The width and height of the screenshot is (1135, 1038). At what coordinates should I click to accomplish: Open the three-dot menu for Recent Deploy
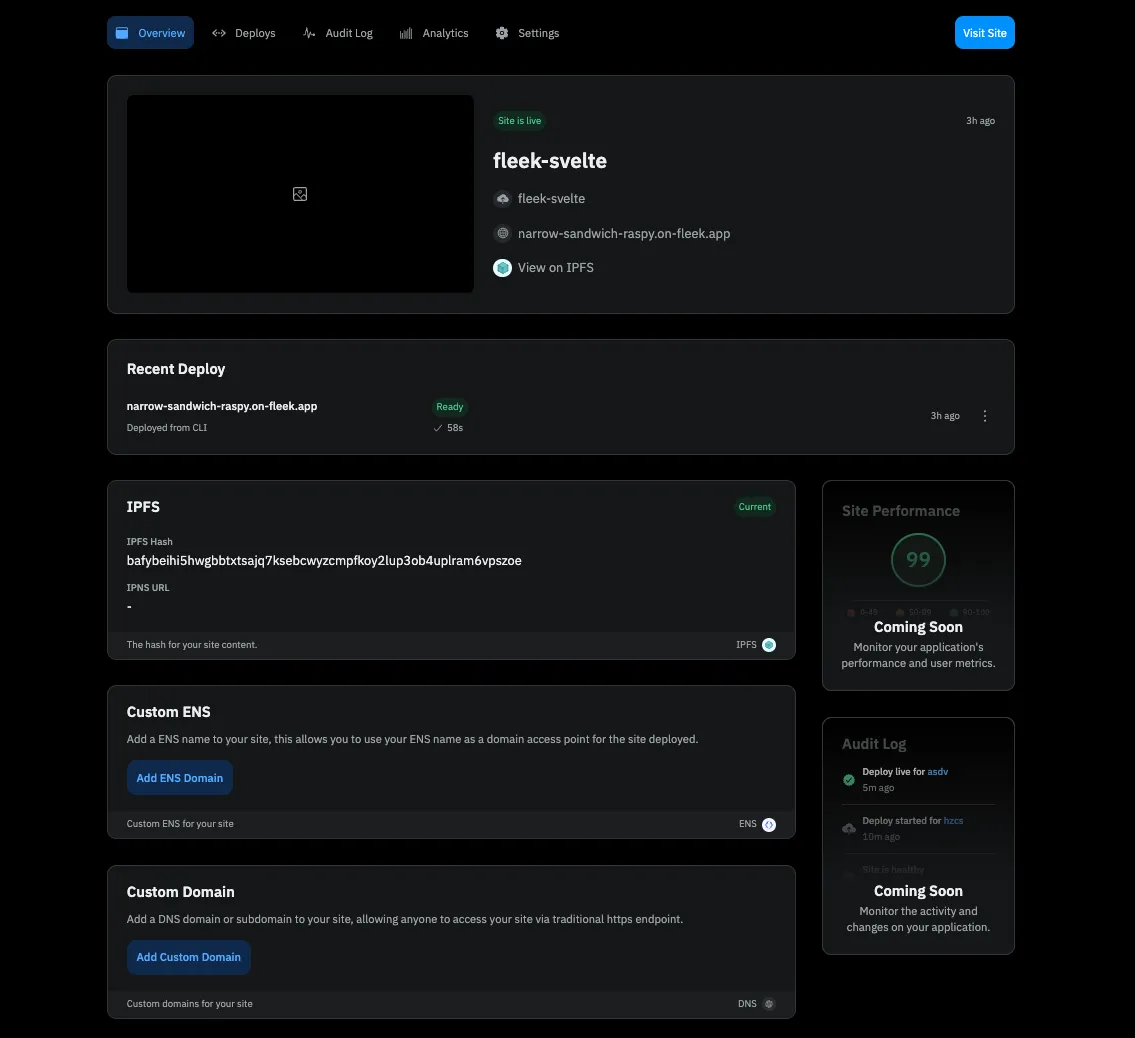(x=985, y=416)
